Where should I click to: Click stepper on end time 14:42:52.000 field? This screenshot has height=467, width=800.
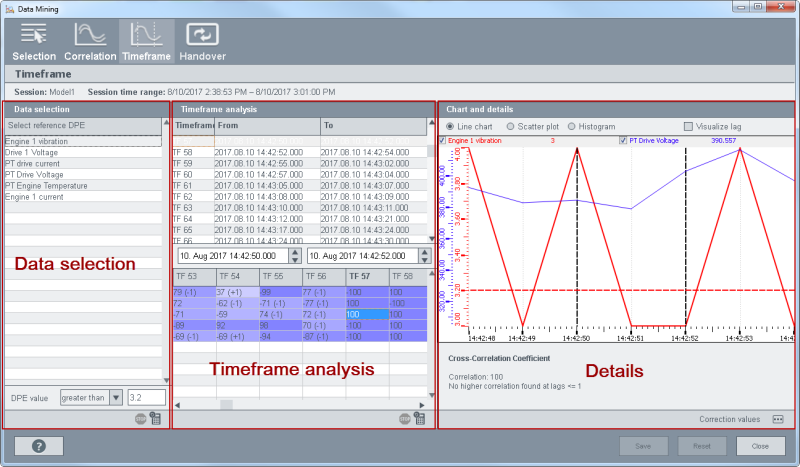(424, 257)
